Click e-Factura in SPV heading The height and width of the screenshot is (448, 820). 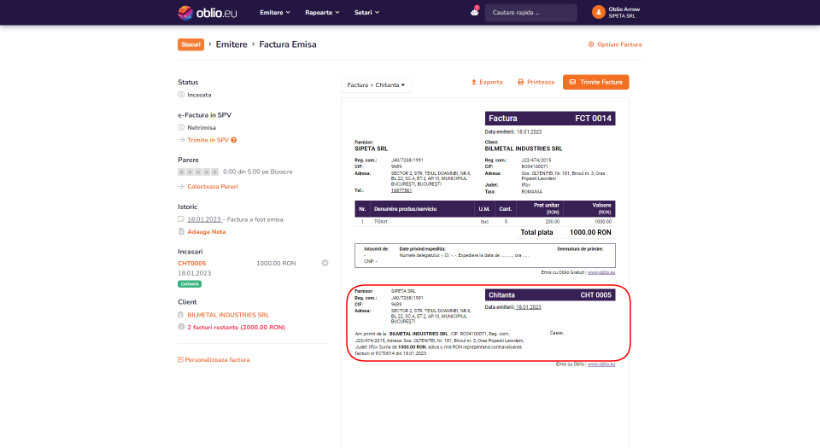[x=204, y=115]
